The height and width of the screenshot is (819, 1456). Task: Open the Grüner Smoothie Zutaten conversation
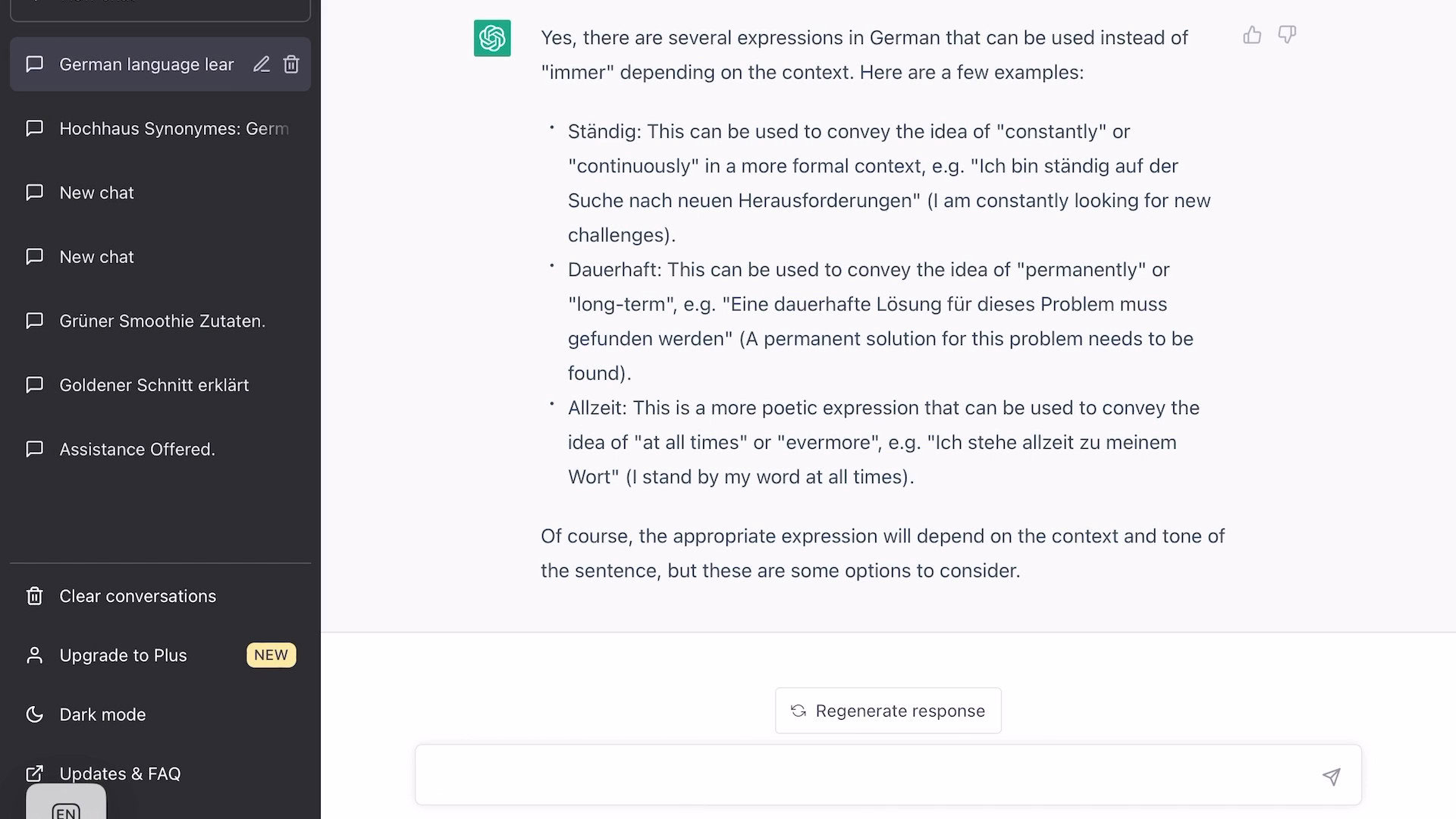162,321
